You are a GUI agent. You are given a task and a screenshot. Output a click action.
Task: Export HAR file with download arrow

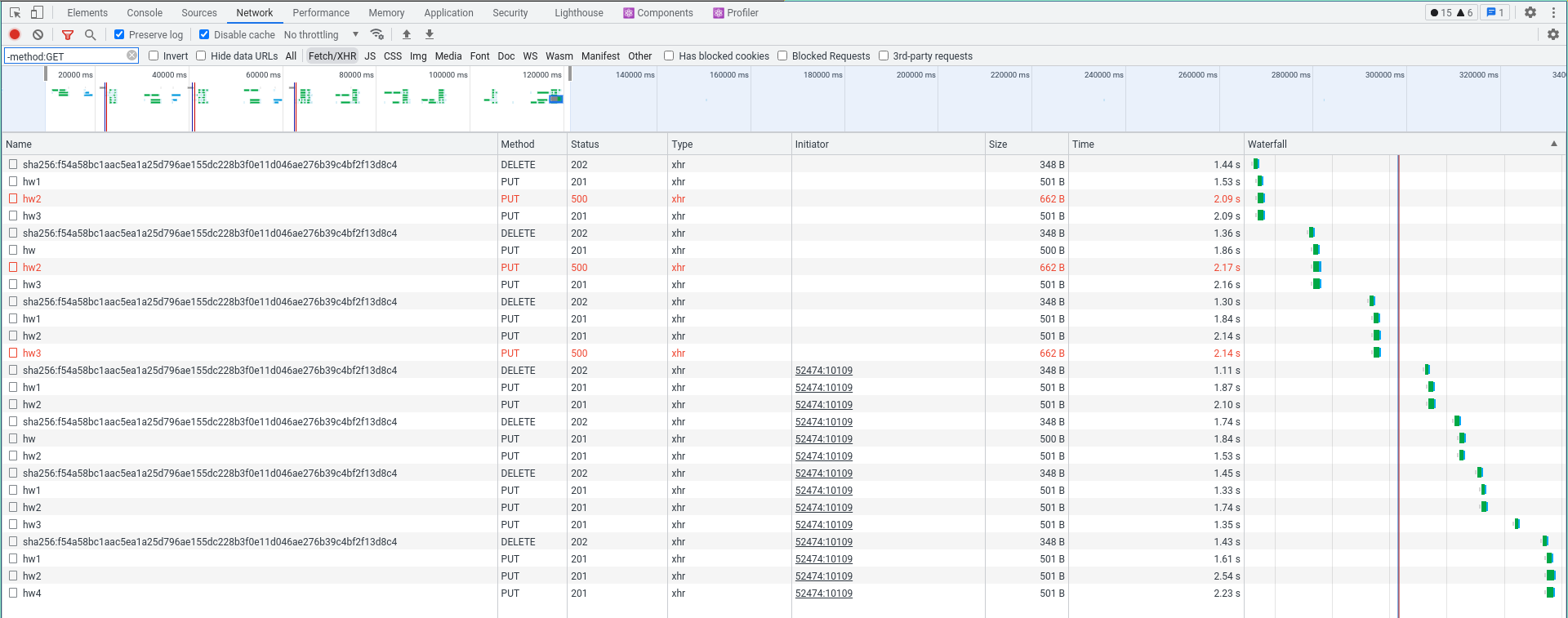tap(430, 34)
